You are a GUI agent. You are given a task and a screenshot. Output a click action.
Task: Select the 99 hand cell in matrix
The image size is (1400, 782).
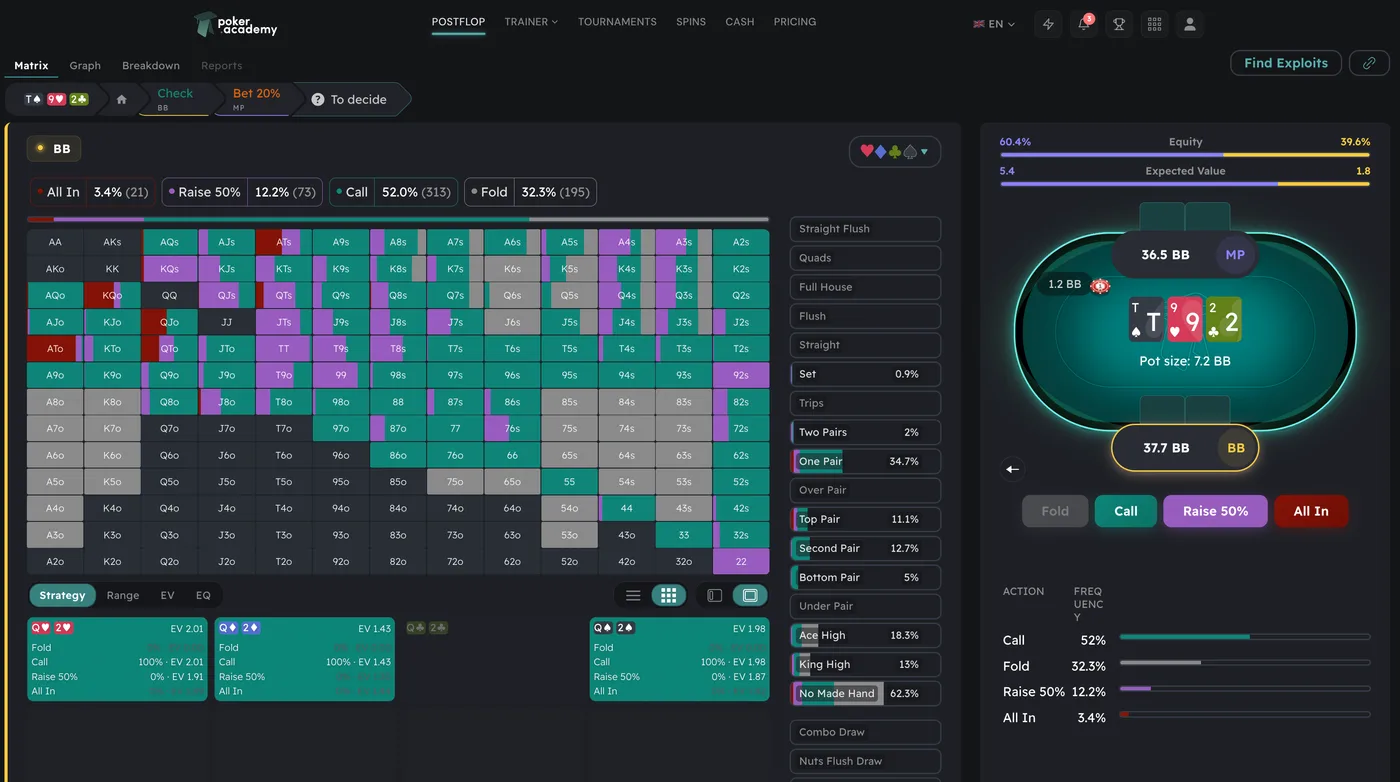(341, 375)
